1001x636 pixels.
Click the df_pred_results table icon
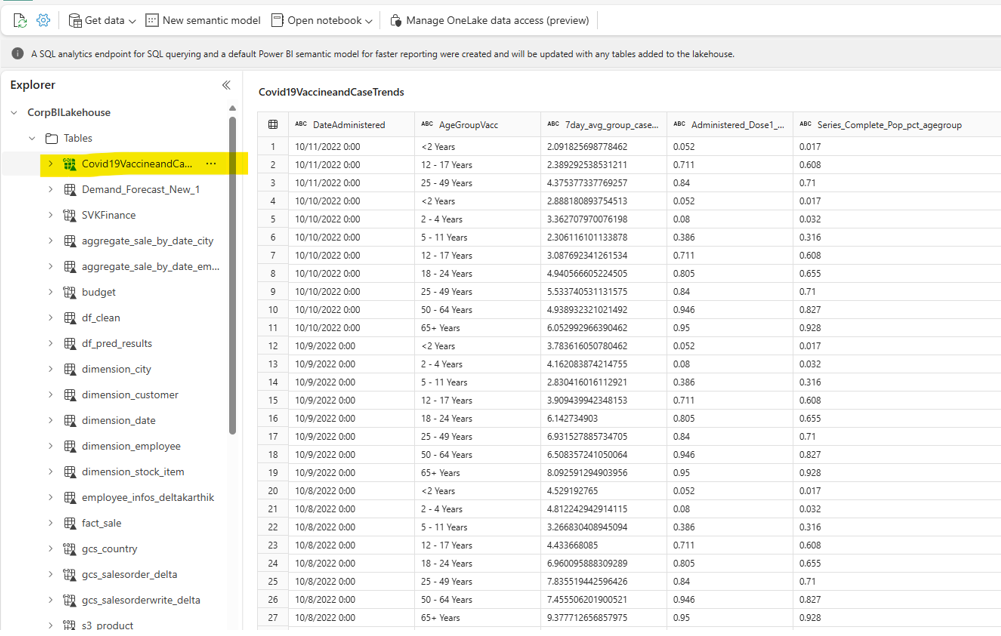coord(70,344)
